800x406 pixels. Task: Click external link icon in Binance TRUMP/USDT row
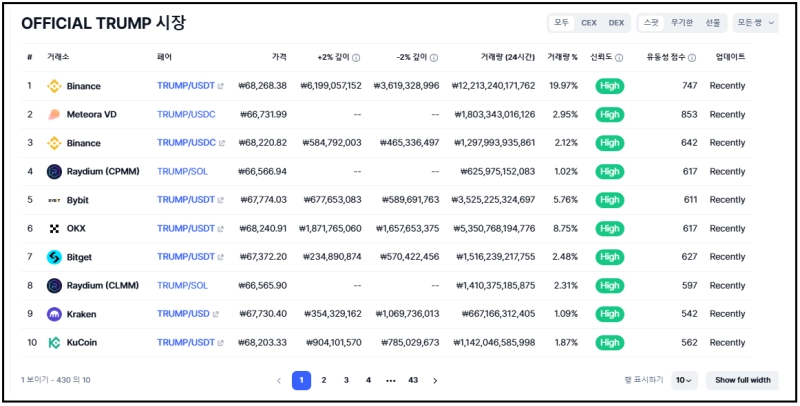click(x=220, y=86)
